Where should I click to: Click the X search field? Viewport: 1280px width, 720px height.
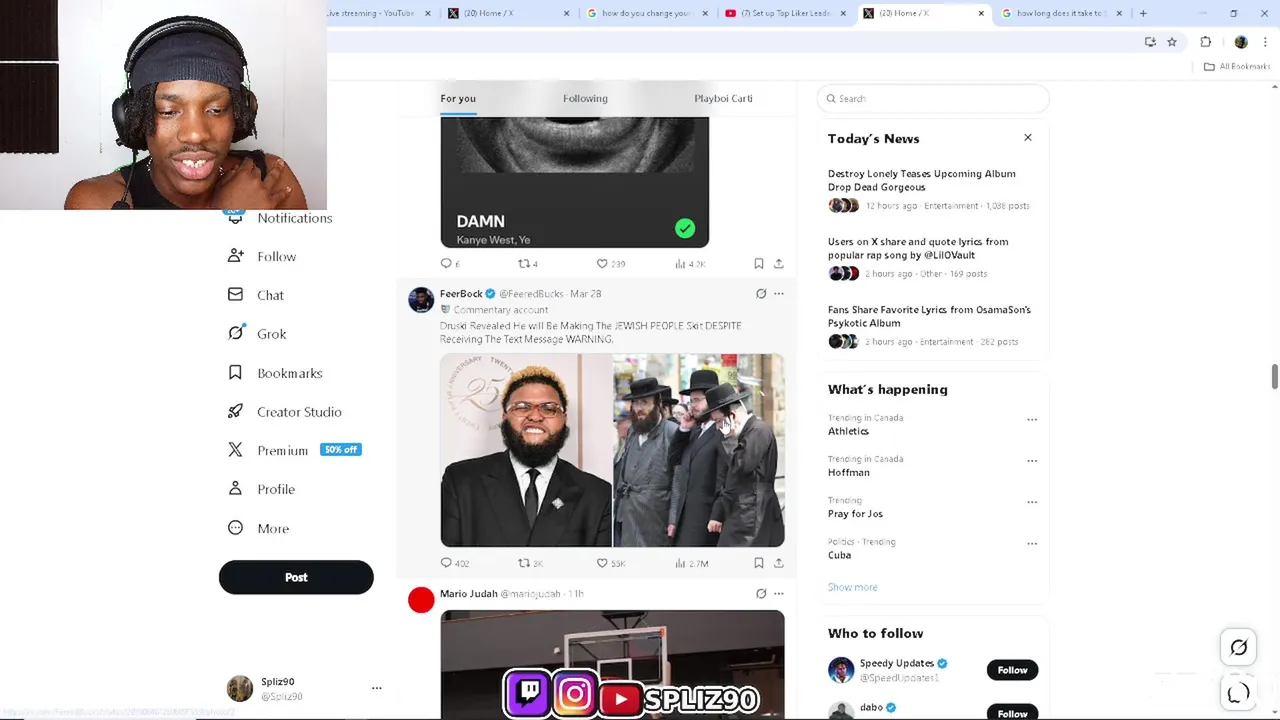[933, 98]
